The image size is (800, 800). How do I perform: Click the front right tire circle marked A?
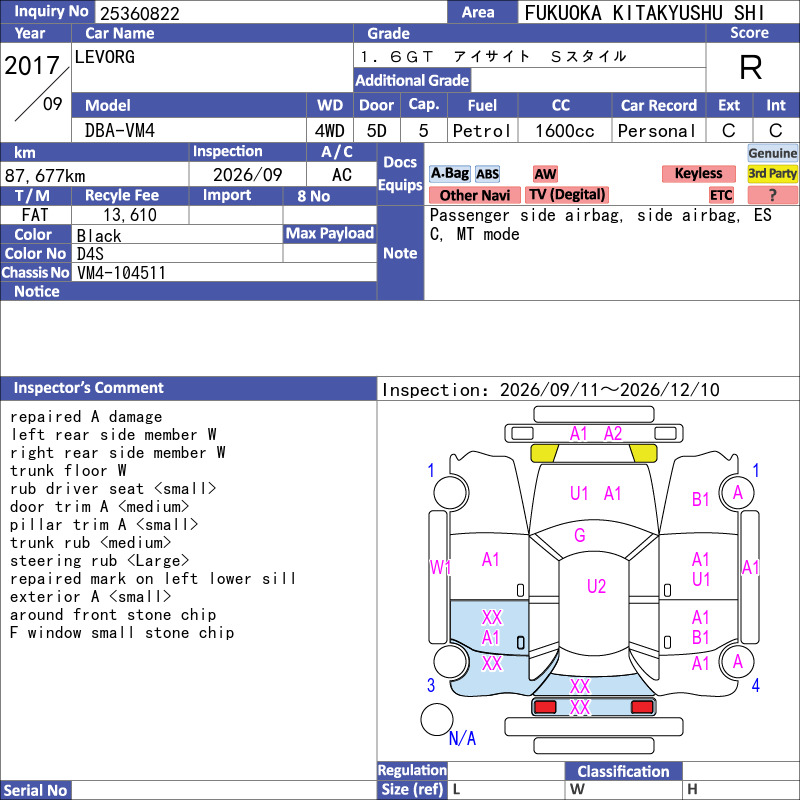click(x=737, y=493)
